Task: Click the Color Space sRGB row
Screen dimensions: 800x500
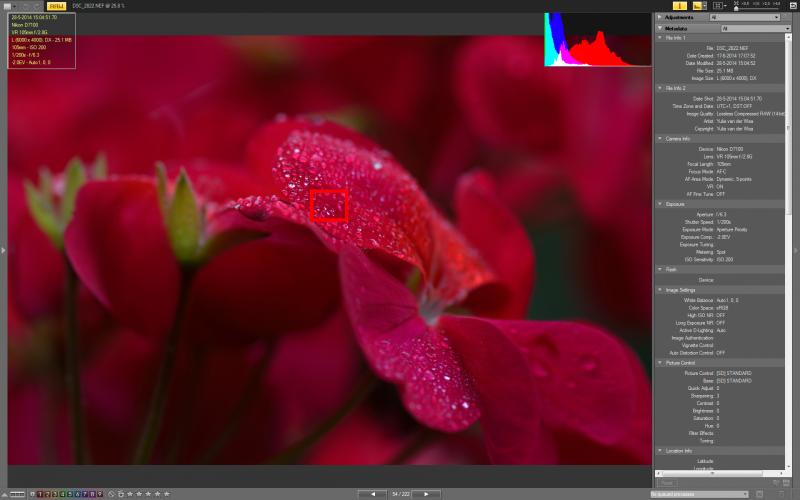Action: tap(720, 308)
